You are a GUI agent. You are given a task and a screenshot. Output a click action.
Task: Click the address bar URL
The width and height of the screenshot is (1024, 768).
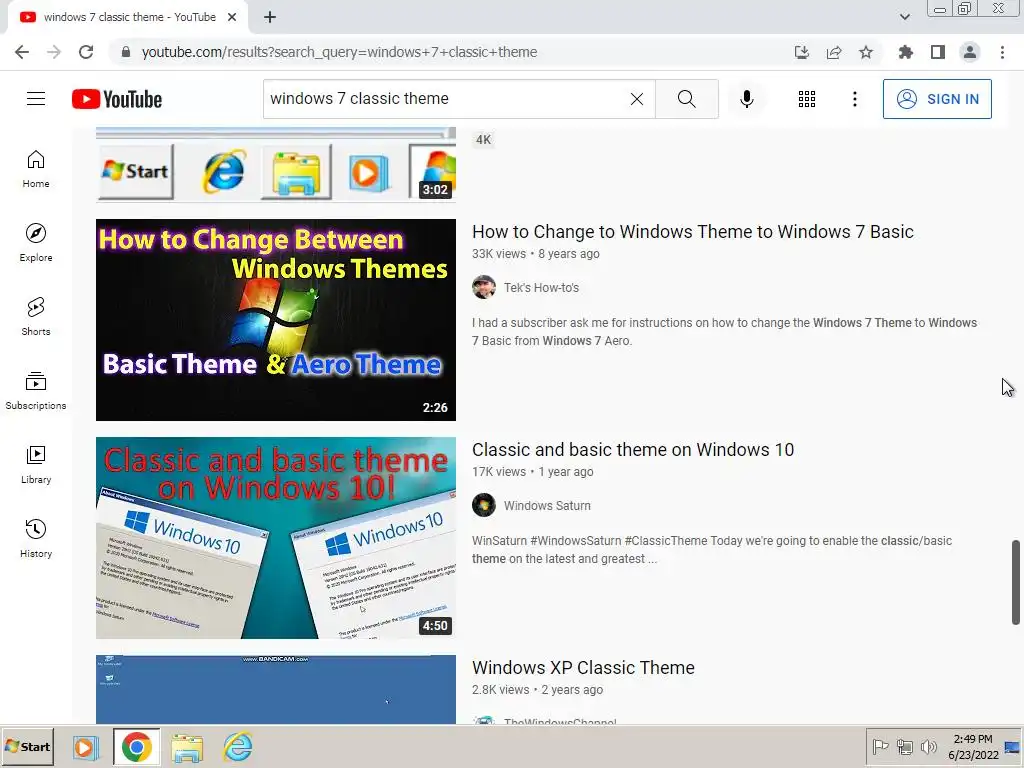[339, 52]
